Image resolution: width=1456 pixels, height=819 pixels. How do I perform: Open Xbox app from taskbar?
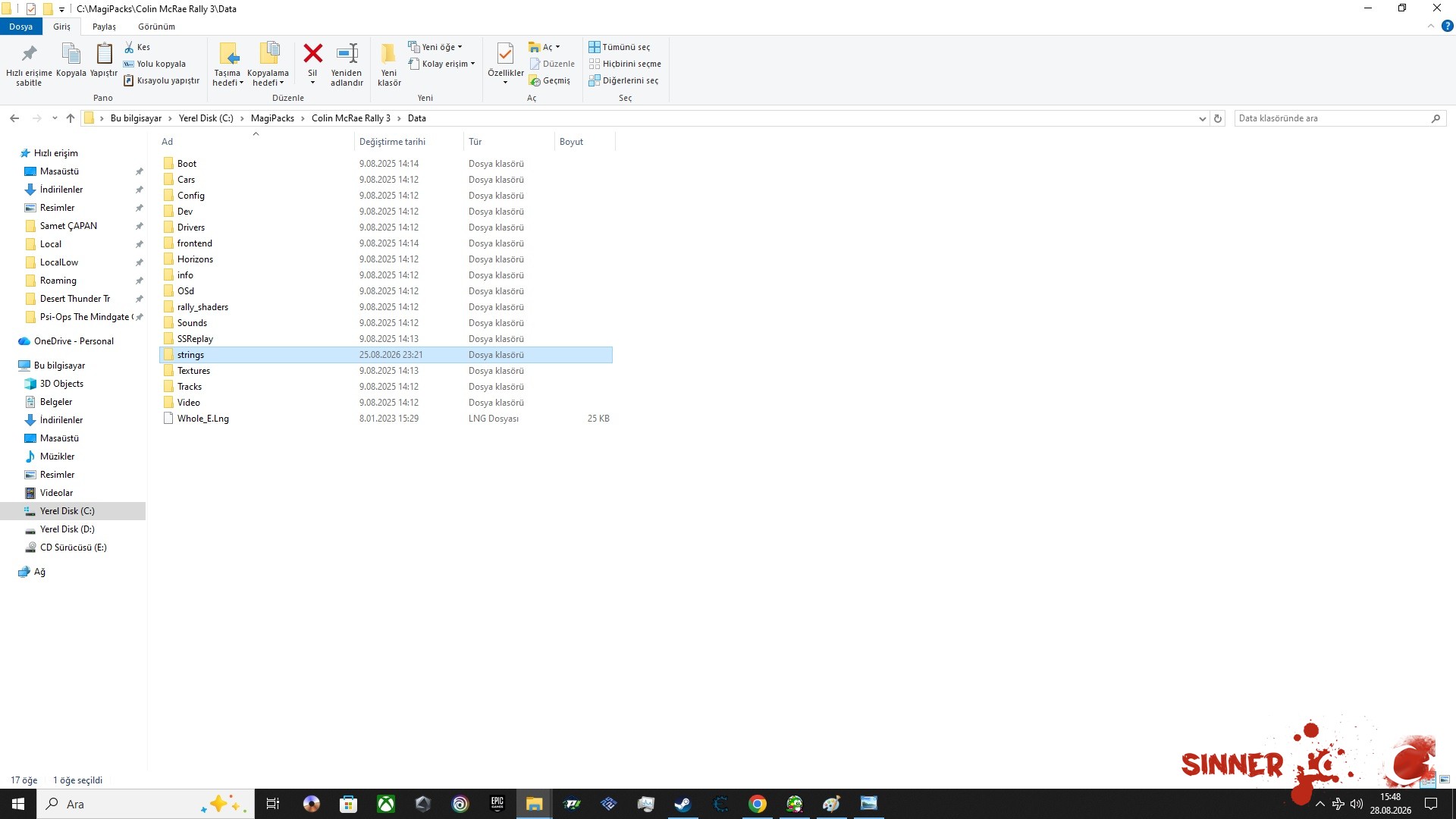(386, 804)
